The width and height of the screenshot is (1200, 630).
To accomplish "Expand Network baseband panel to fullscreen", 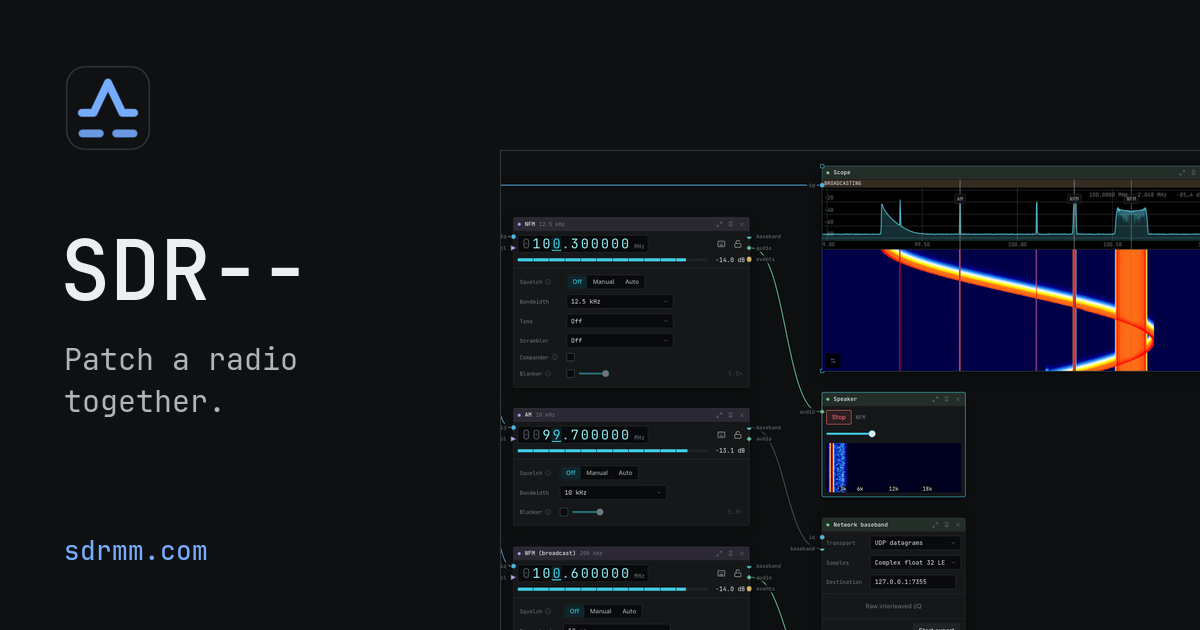I will click(935, 524).
